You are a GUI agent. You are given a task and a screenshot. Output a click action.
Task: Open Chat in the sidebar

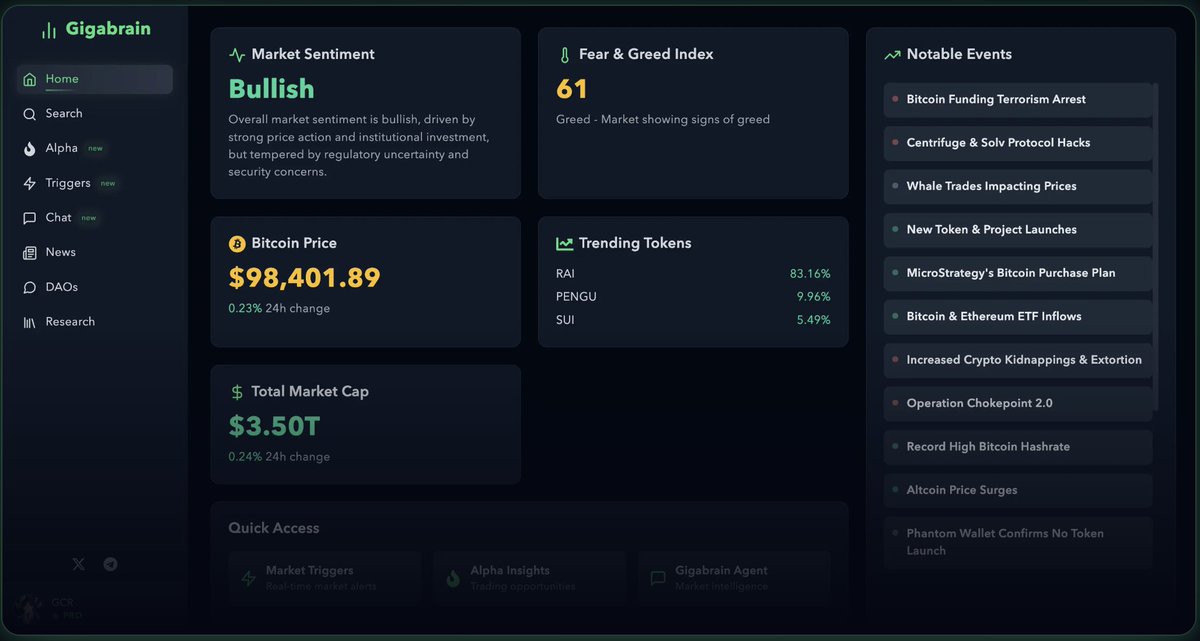95,218
